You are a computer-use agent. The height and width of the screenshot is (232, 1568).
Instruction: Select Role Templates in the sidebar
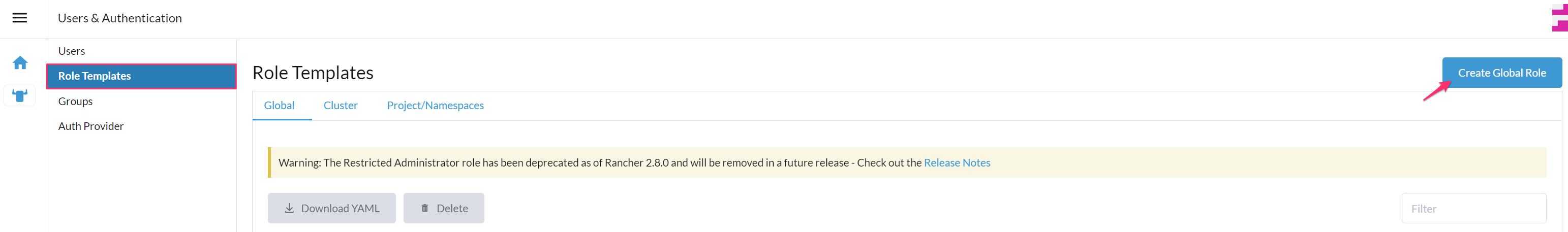[x=95, y=77]
